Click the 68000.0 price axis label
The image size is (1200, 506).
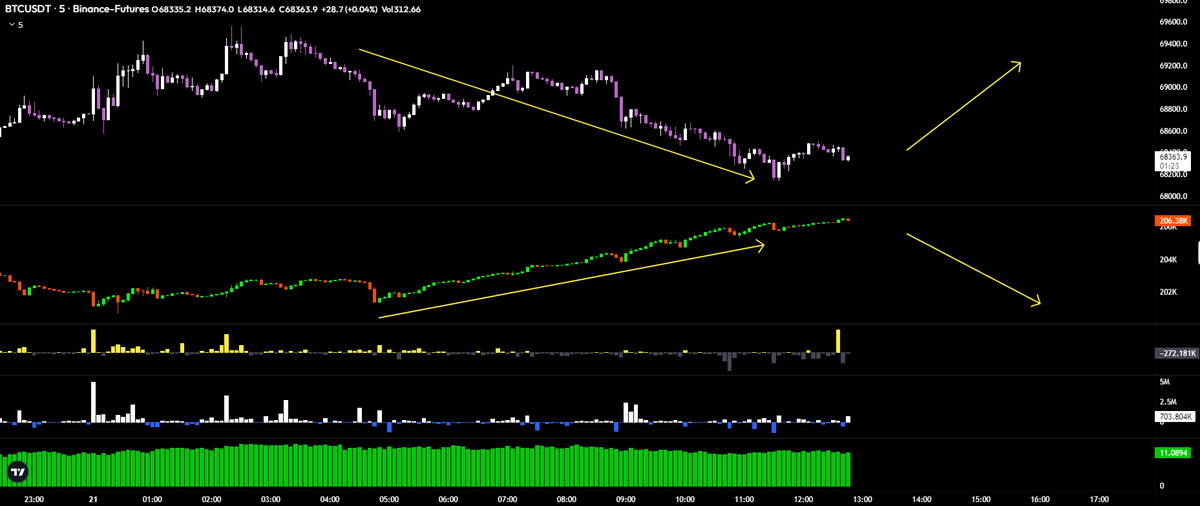click(1173, 197)
